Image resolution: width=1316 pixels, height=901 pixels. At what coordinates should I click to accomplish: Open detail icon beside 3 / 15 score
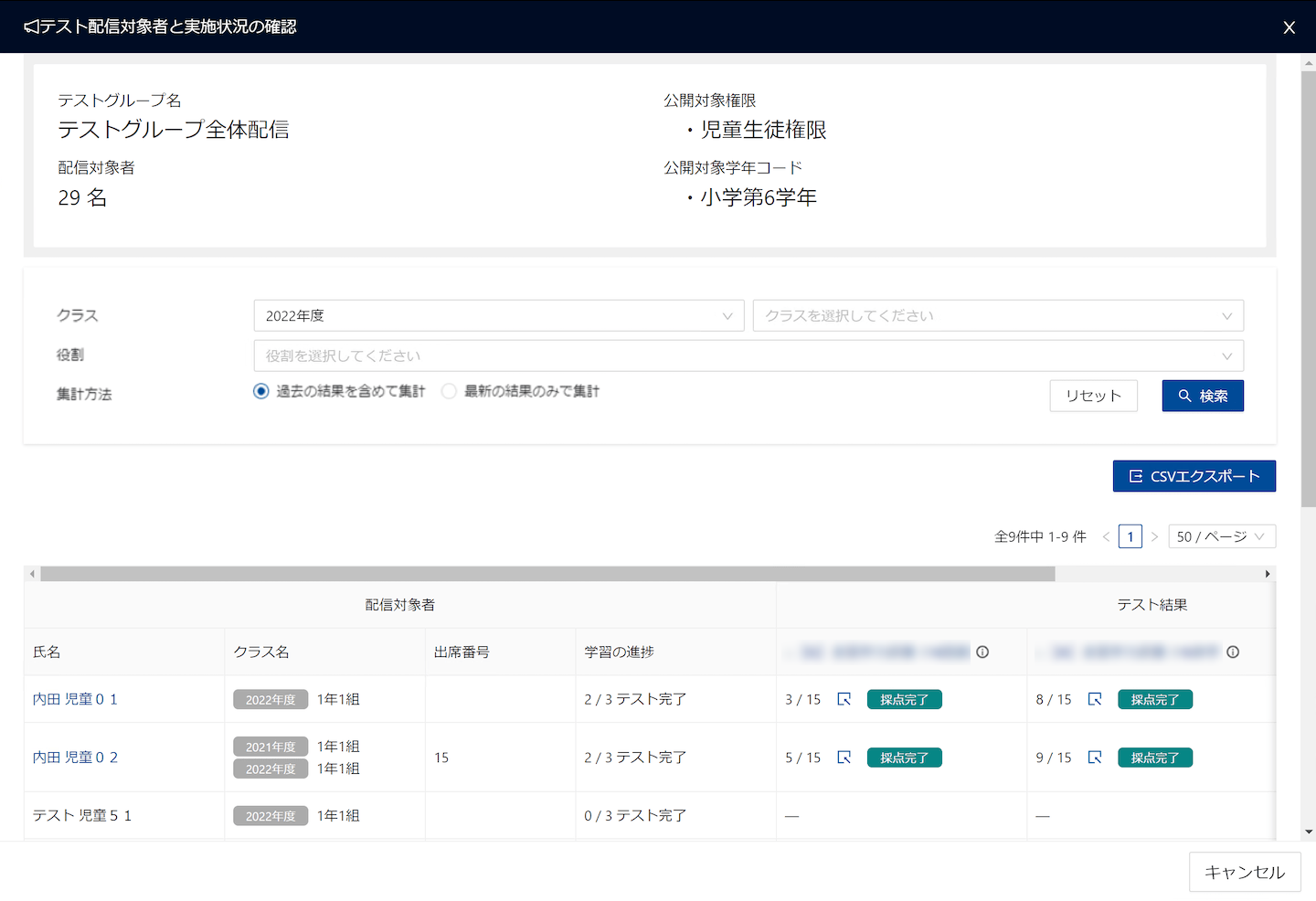[x=844, y=699]
